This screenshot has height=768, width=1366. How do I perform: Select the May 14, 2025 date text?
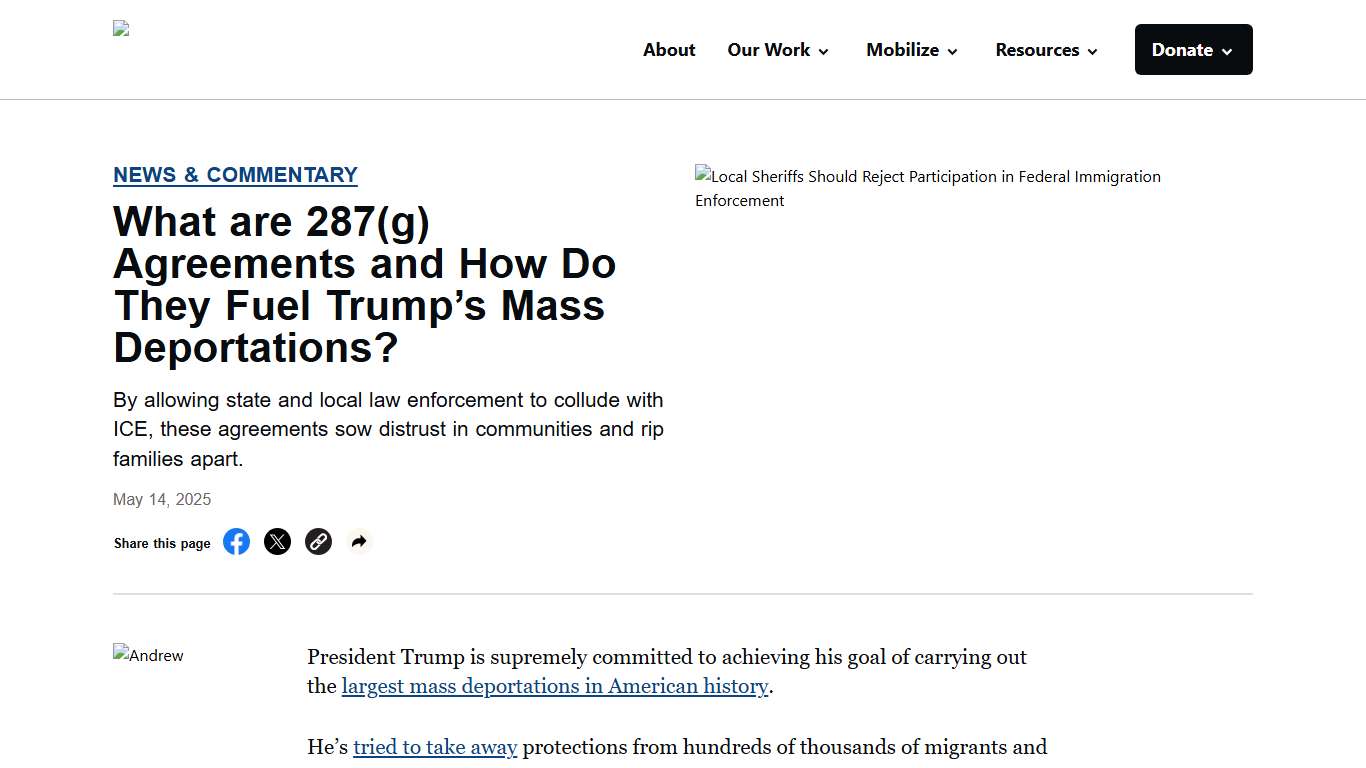162,499
